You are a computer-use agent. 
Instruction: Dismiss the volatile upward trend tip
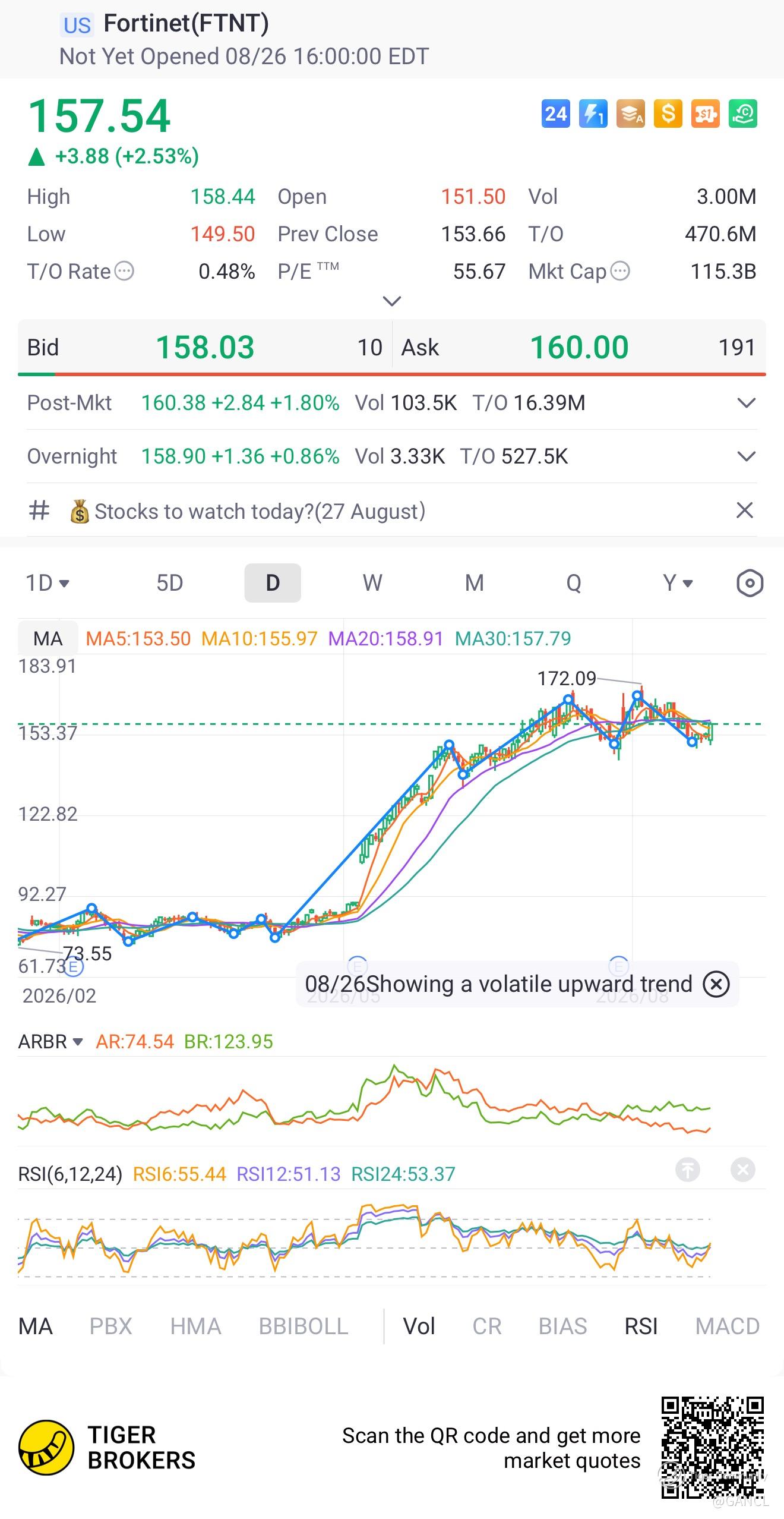click(716, 984)
